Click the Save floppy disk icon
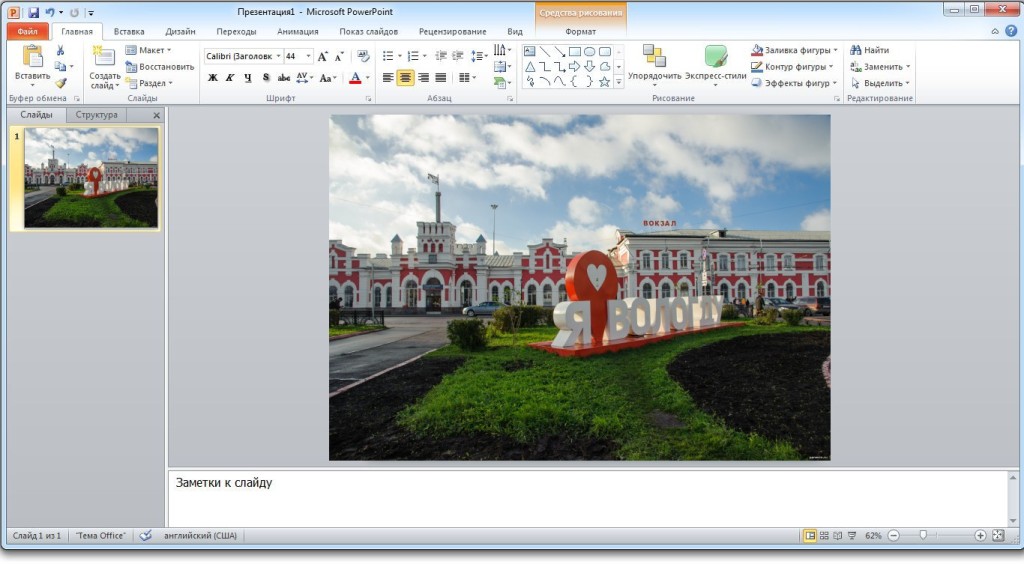The image size is (1024, 564). click(33, 12)
